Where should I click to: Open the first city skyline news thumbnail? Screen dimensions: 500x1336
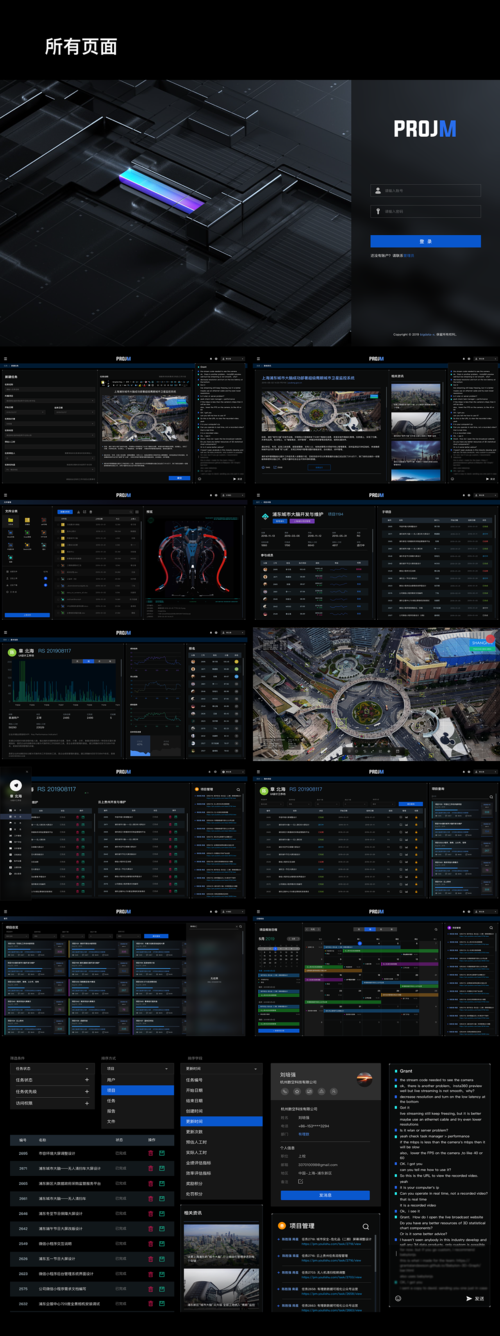point(221,1240)
